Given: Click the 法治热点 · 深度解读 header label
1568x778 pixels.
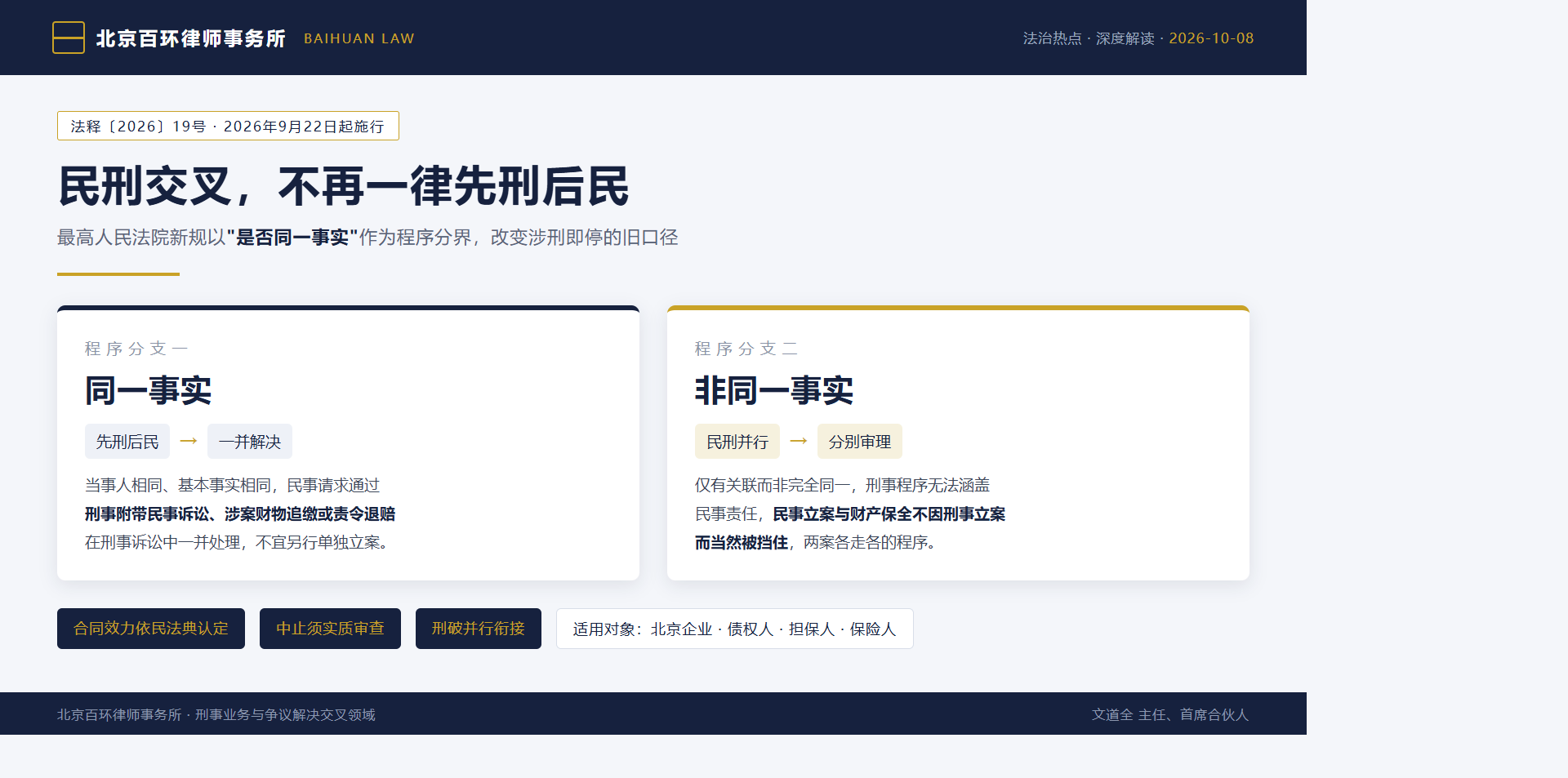Looking at the screenshot, I should (1089, 38).
